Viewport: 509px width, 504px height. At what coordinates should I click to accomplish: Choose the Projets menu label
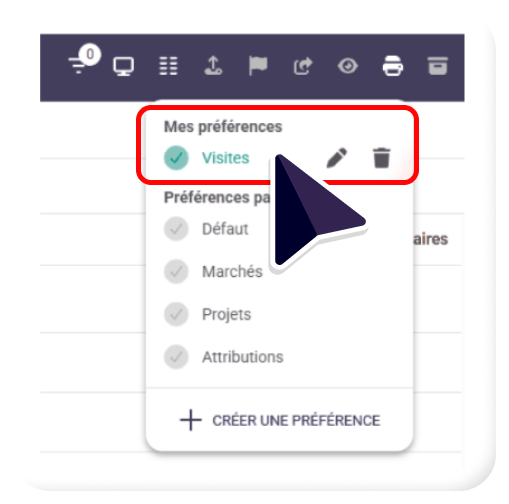(x=227, y=314)
